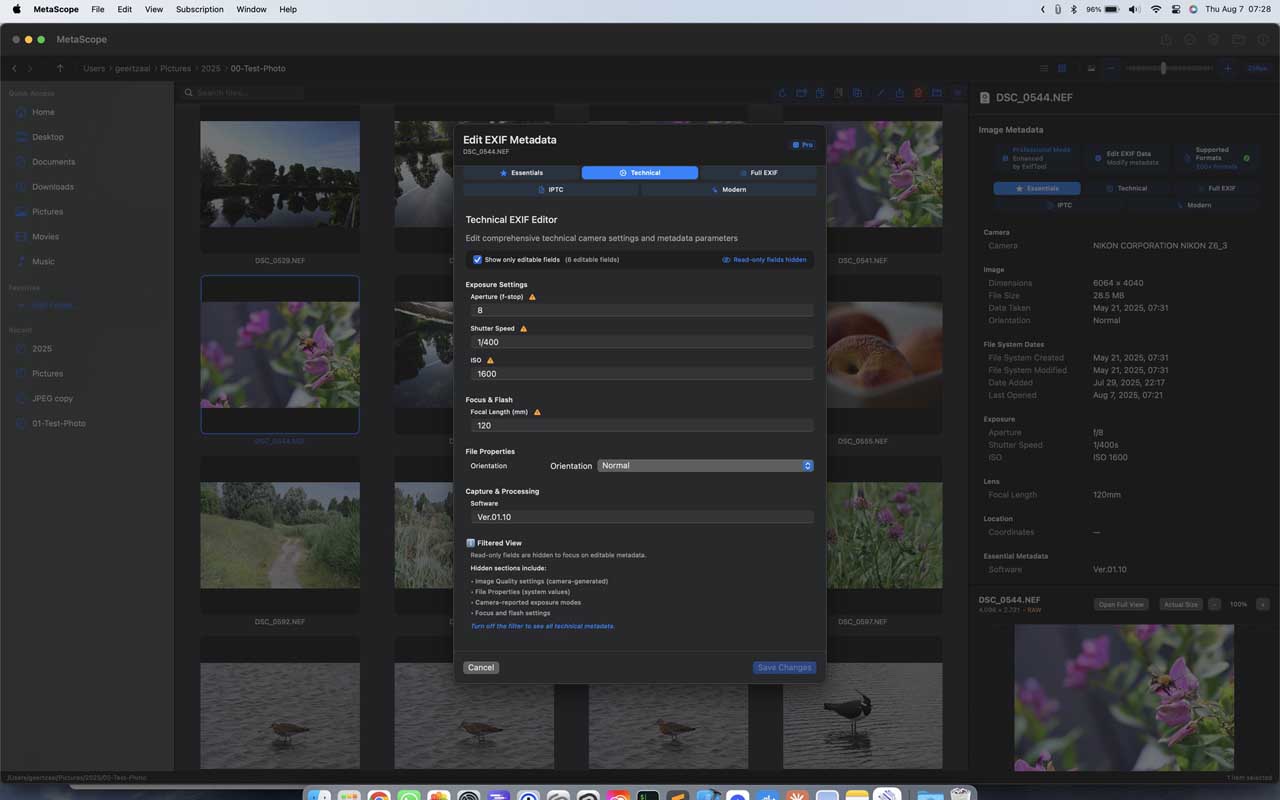Select the Modern tab in the dialog
This screenshot has width=1280, height=800.
coord(729,189)
